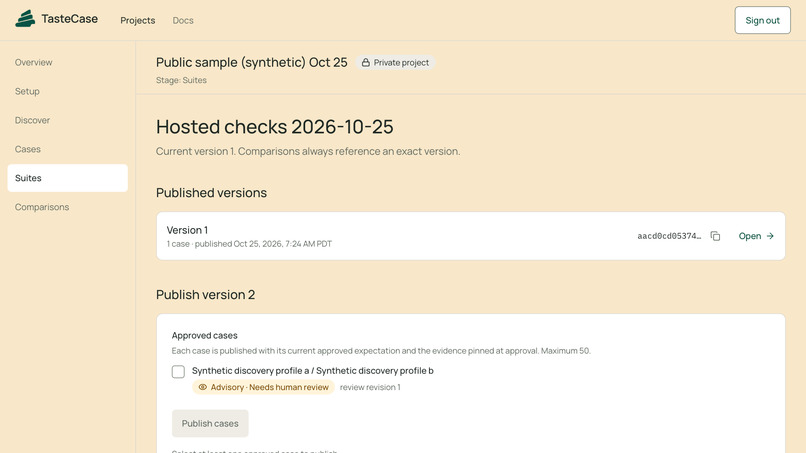Click the Private project badge

(395, 63)
